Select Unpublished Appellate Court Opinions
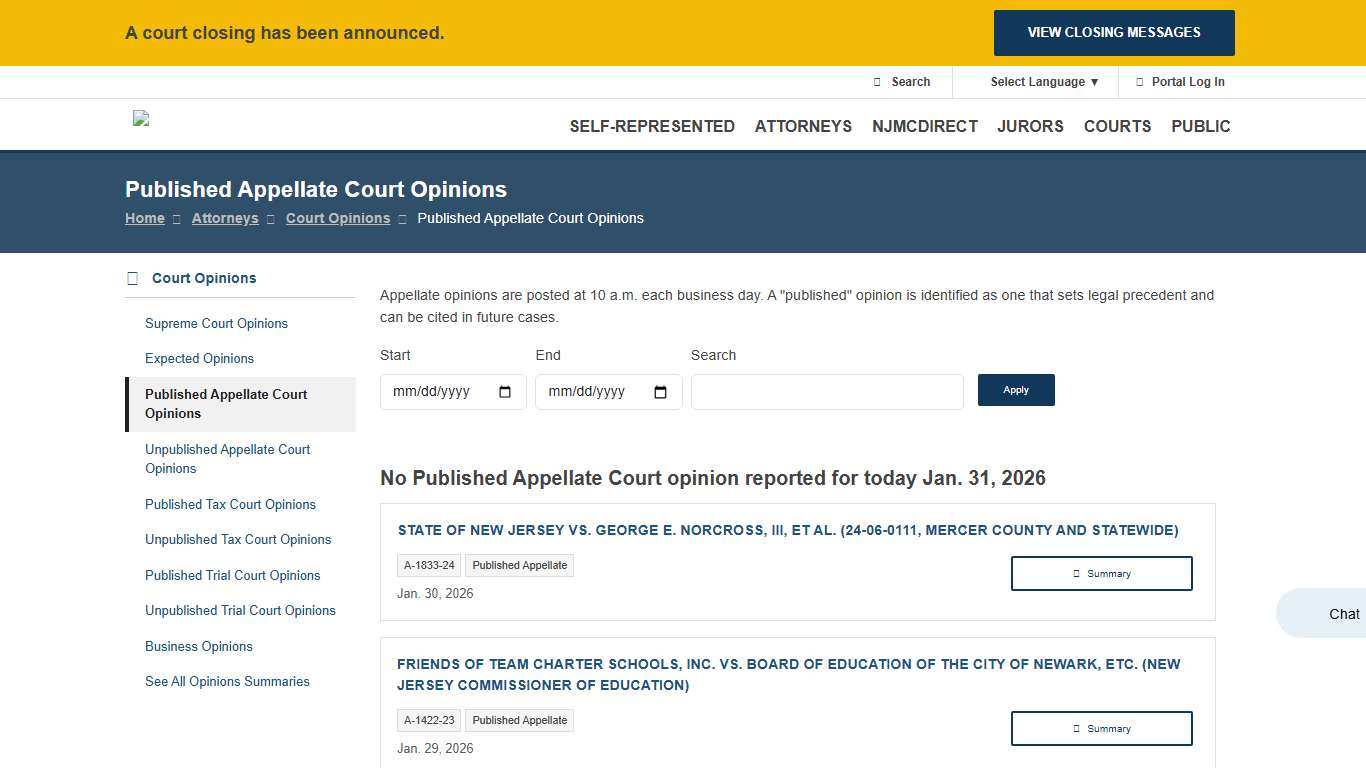Viewport: 1366px width, 768px height. (227, 459)
